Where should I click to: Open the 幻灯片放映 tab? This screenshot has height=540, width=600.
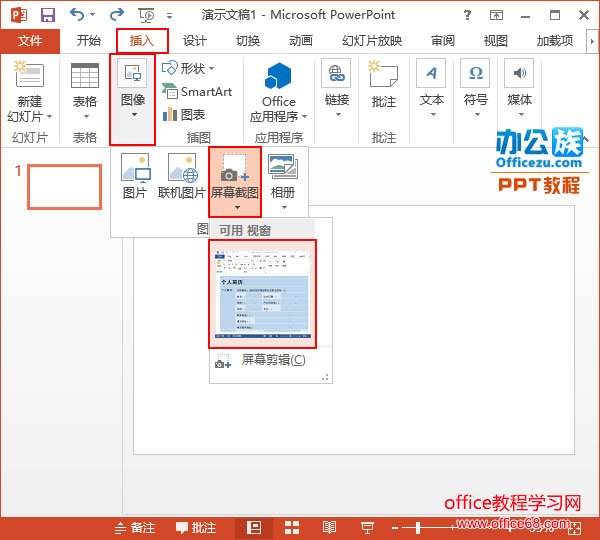tap(372, 41)
